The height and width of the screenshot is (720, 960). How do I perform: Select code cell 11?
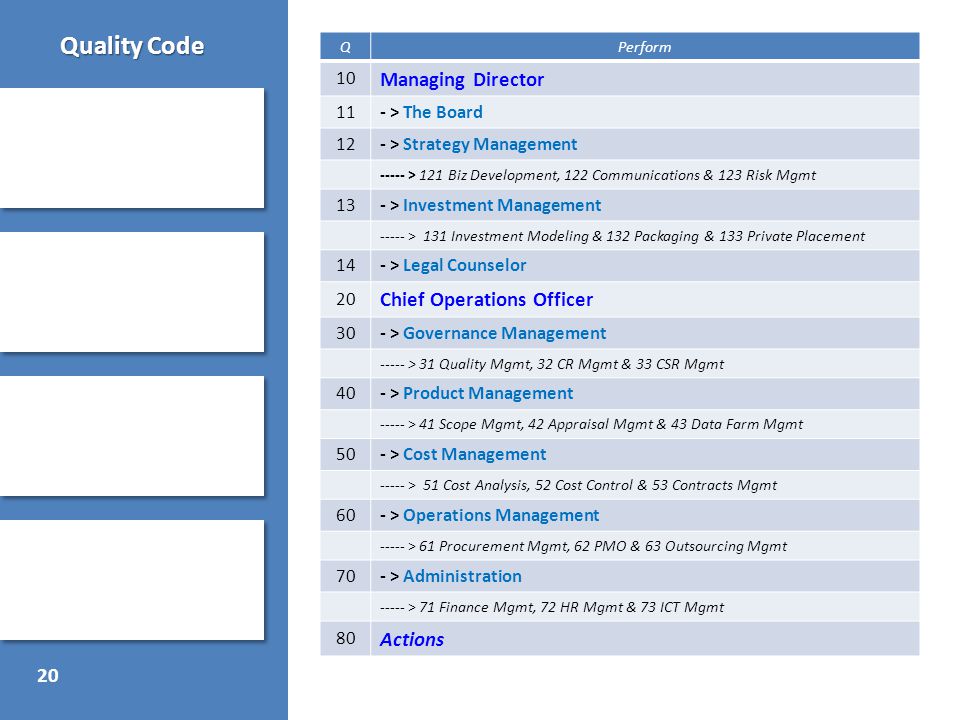(x=345, y=112)
